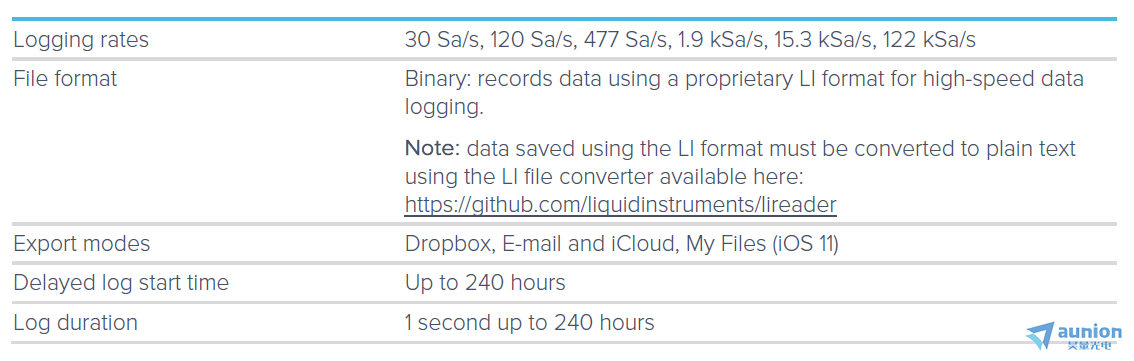Select the Delayed log start time label
Image resolution: width=1134 pixels, height=361 pixels.
[x=121, y=283]
